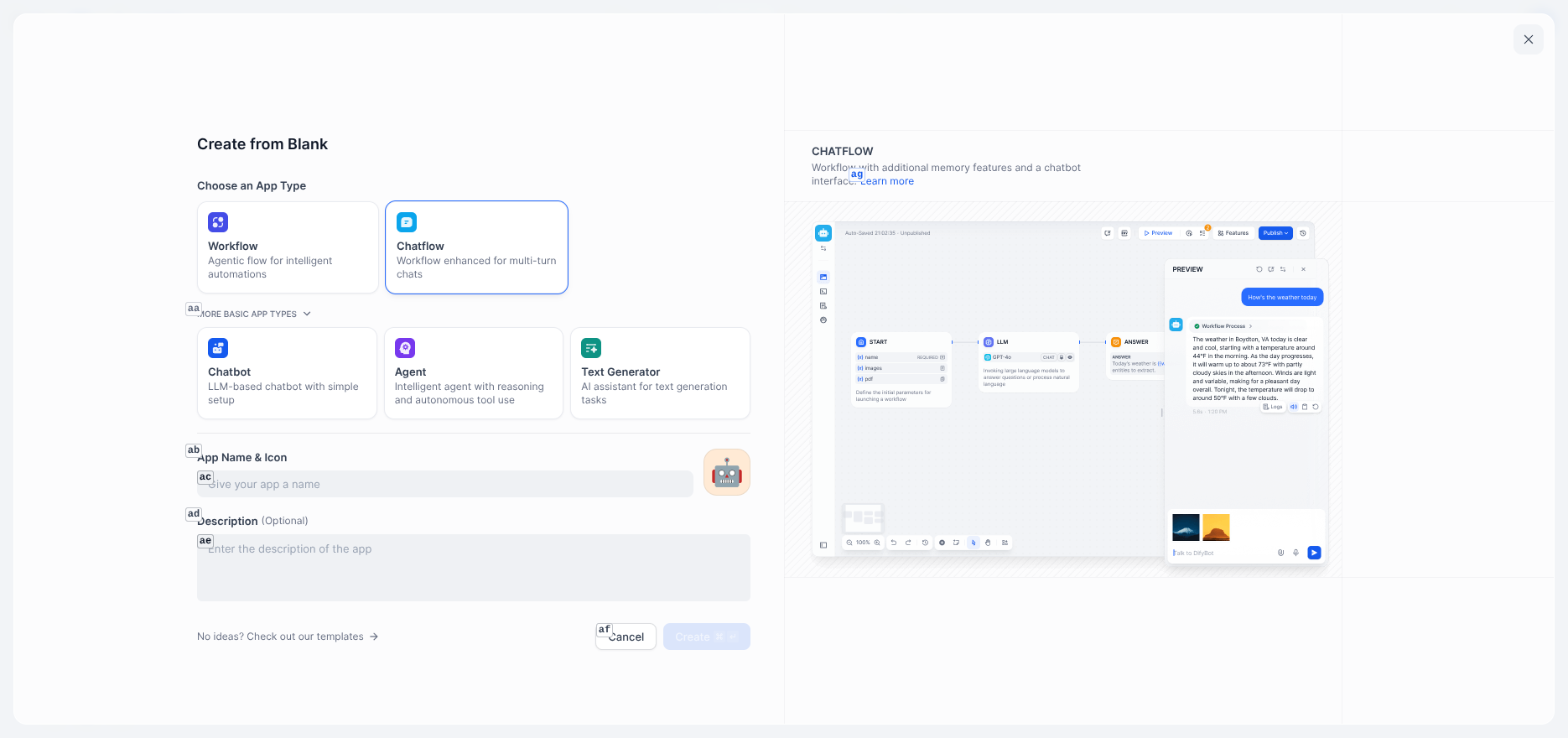Close the Create from Blank dialog
This screenshot has height=738, width=1568.
[1528, 39]
